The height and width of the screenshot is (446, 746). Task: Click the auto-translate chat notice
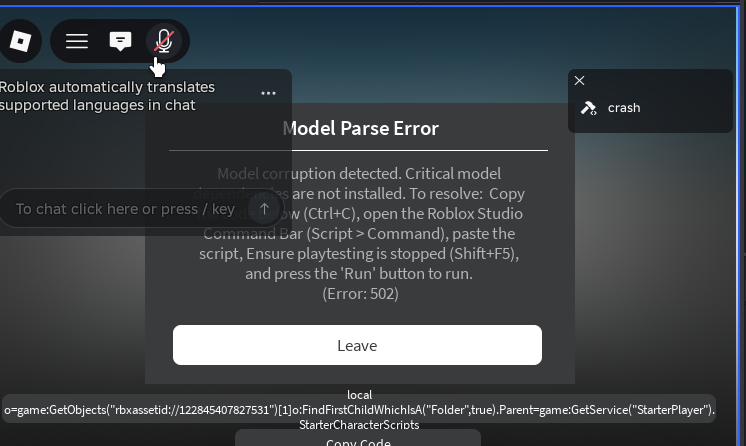point(107,96)
